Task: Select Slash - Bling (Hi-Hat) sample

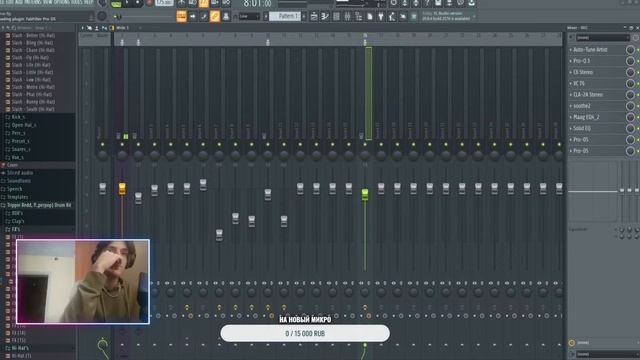Action: point(32,43)
